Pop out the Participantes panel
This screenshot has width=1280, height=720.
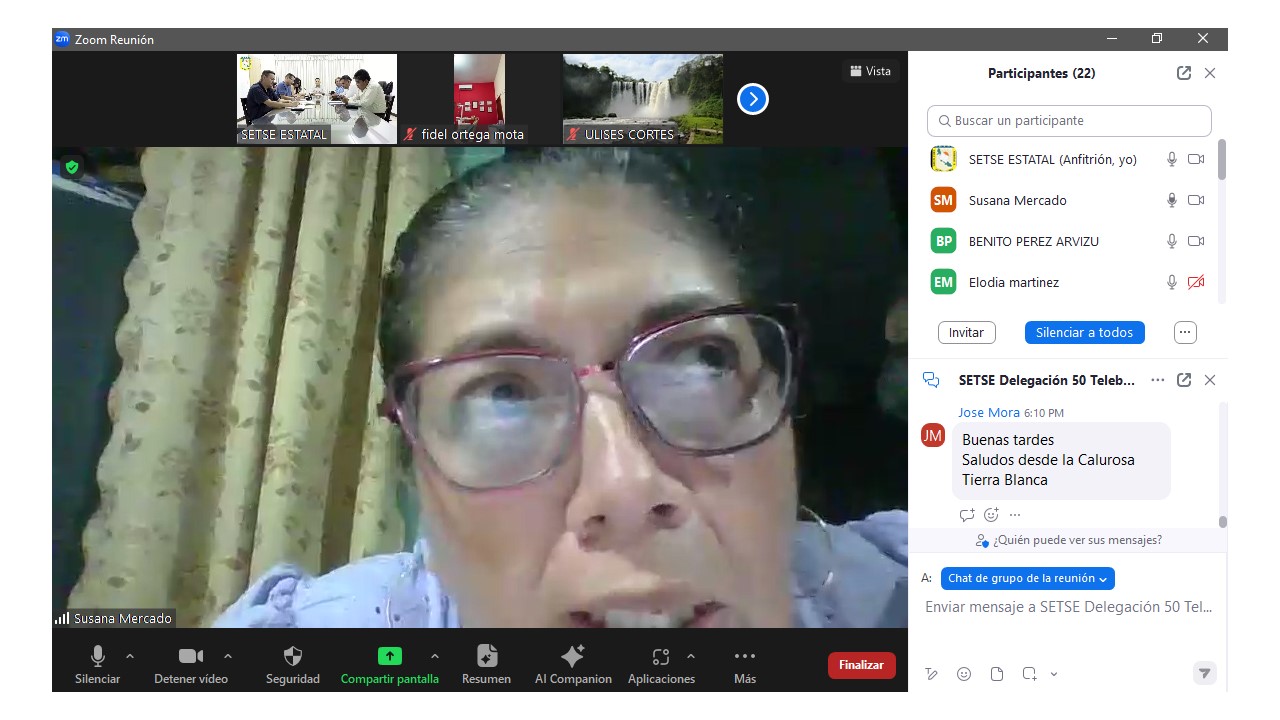click(1184, 73)
